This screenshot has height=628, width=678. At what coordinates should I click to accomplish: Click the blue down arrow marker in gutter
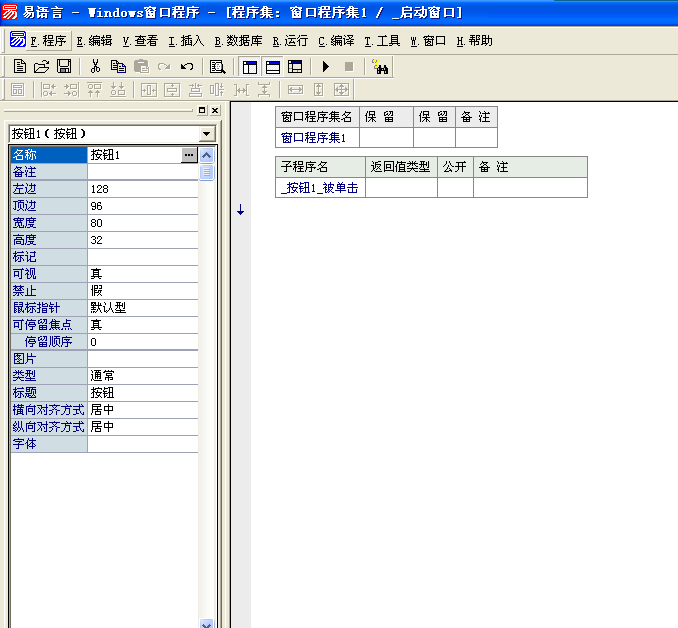[x=240, y=210]
